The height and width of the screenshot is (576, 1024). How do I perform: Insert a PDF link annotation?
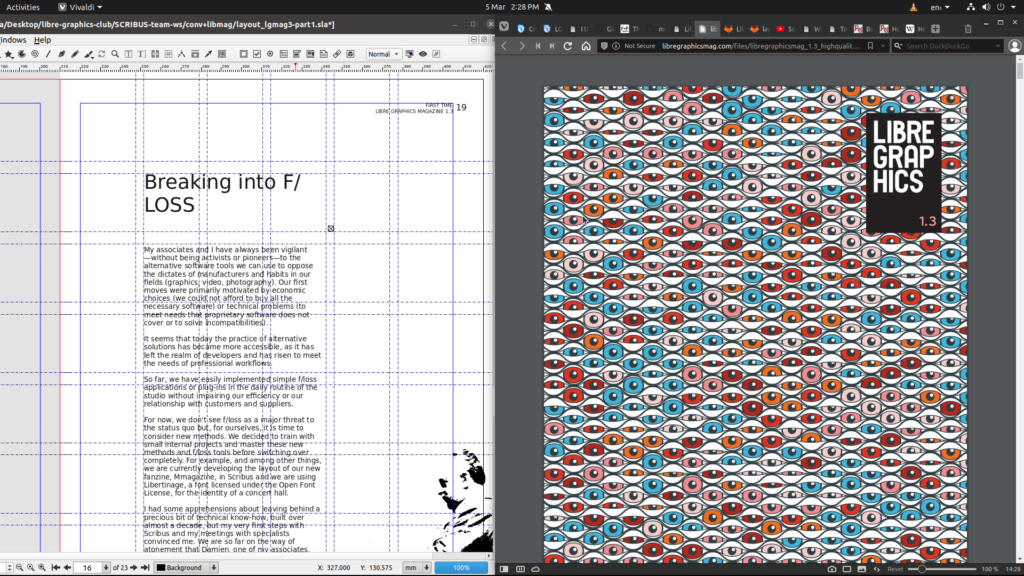click(337, 54)
